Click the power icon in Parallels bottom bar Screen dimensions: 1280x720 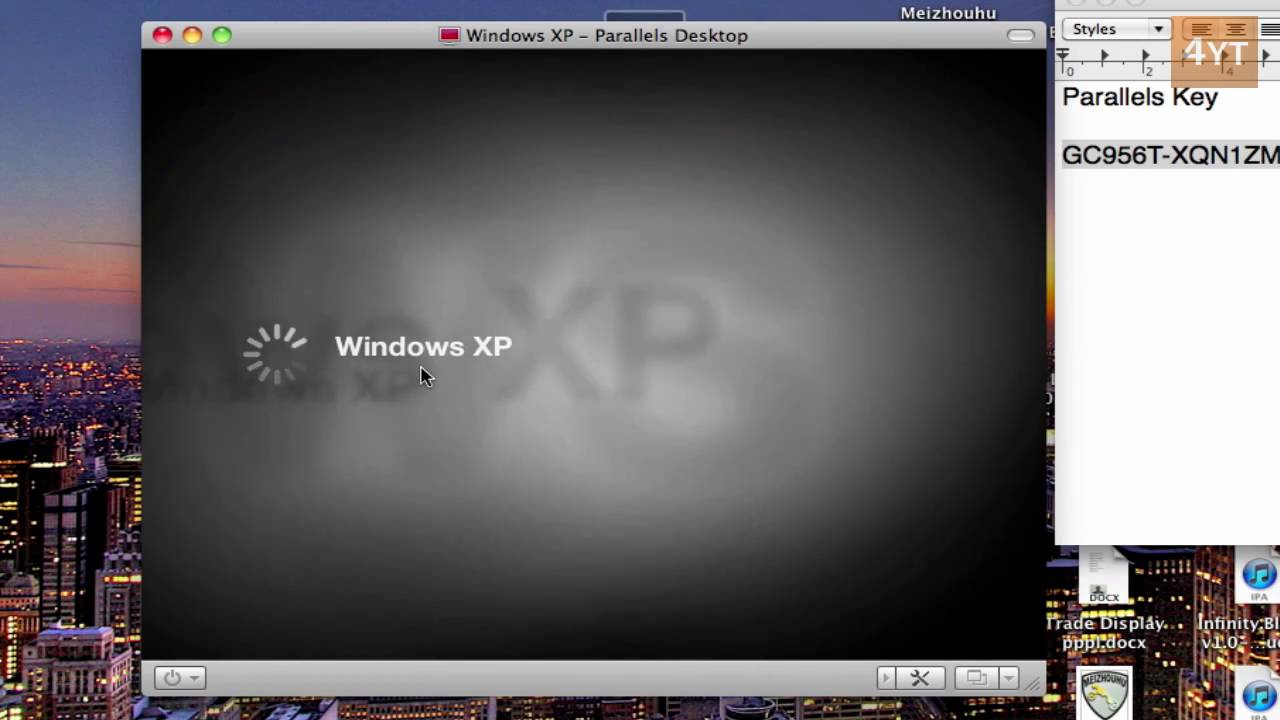pyautogui.click(x=172, y=678)
